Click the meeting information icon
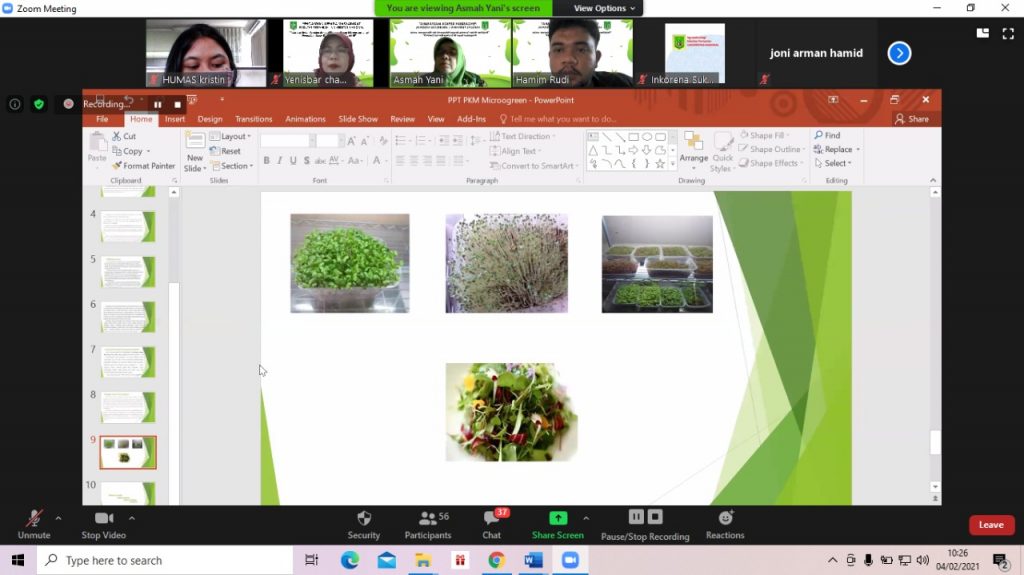1024x575 pixels. click(14, 104)
